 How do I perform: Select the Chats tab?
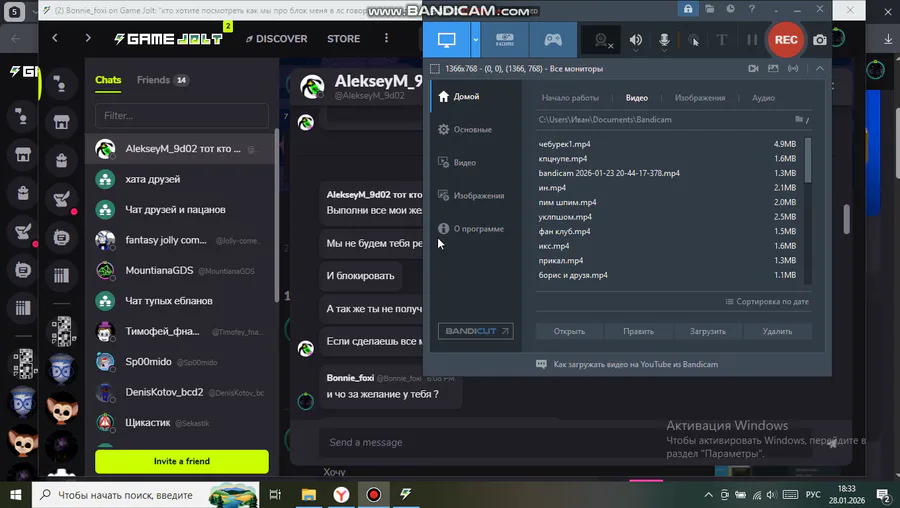[x=108, y=80]
